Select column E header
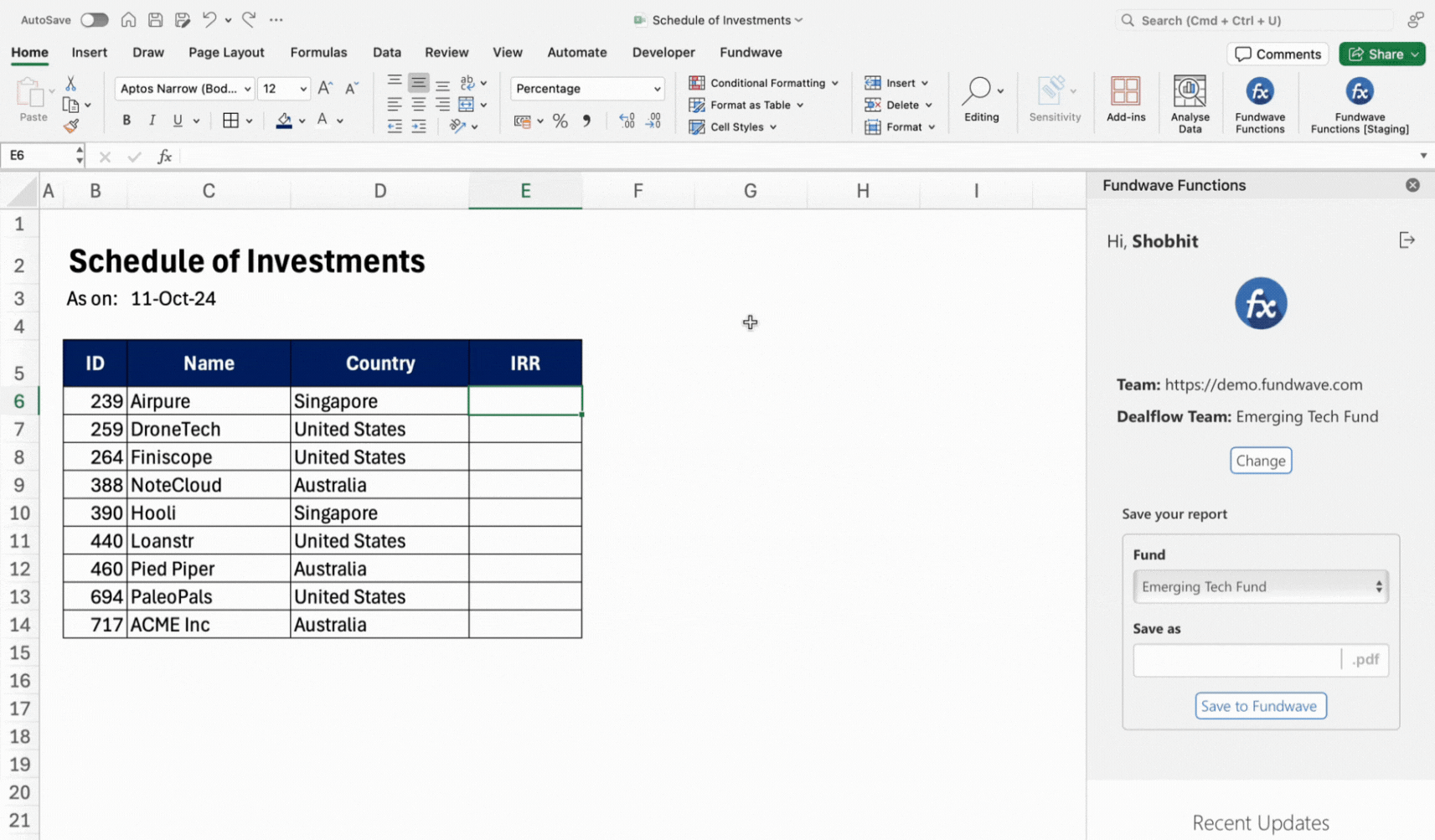Viewport: 1435px width, 840px height. tap(525, 191)
